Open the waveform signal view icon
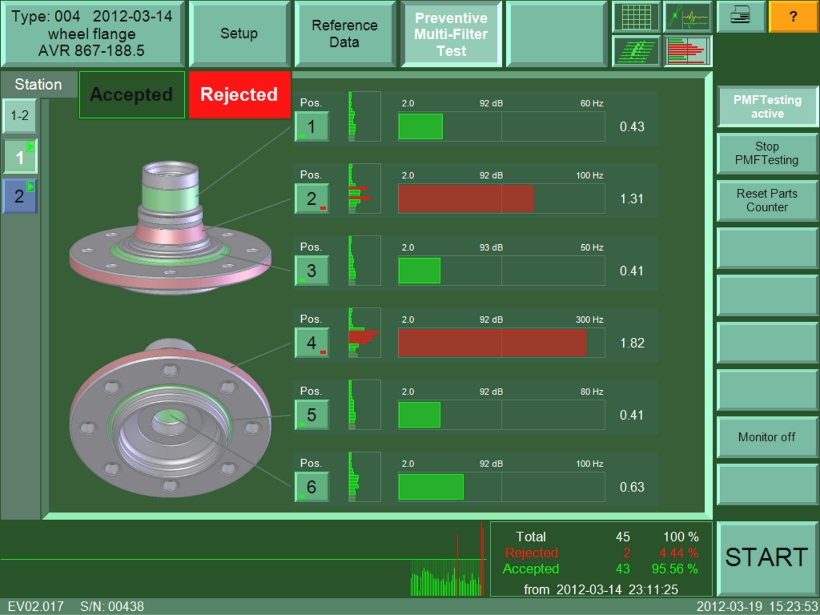This screenshot has height=615, width=820. tap(688, 17)
